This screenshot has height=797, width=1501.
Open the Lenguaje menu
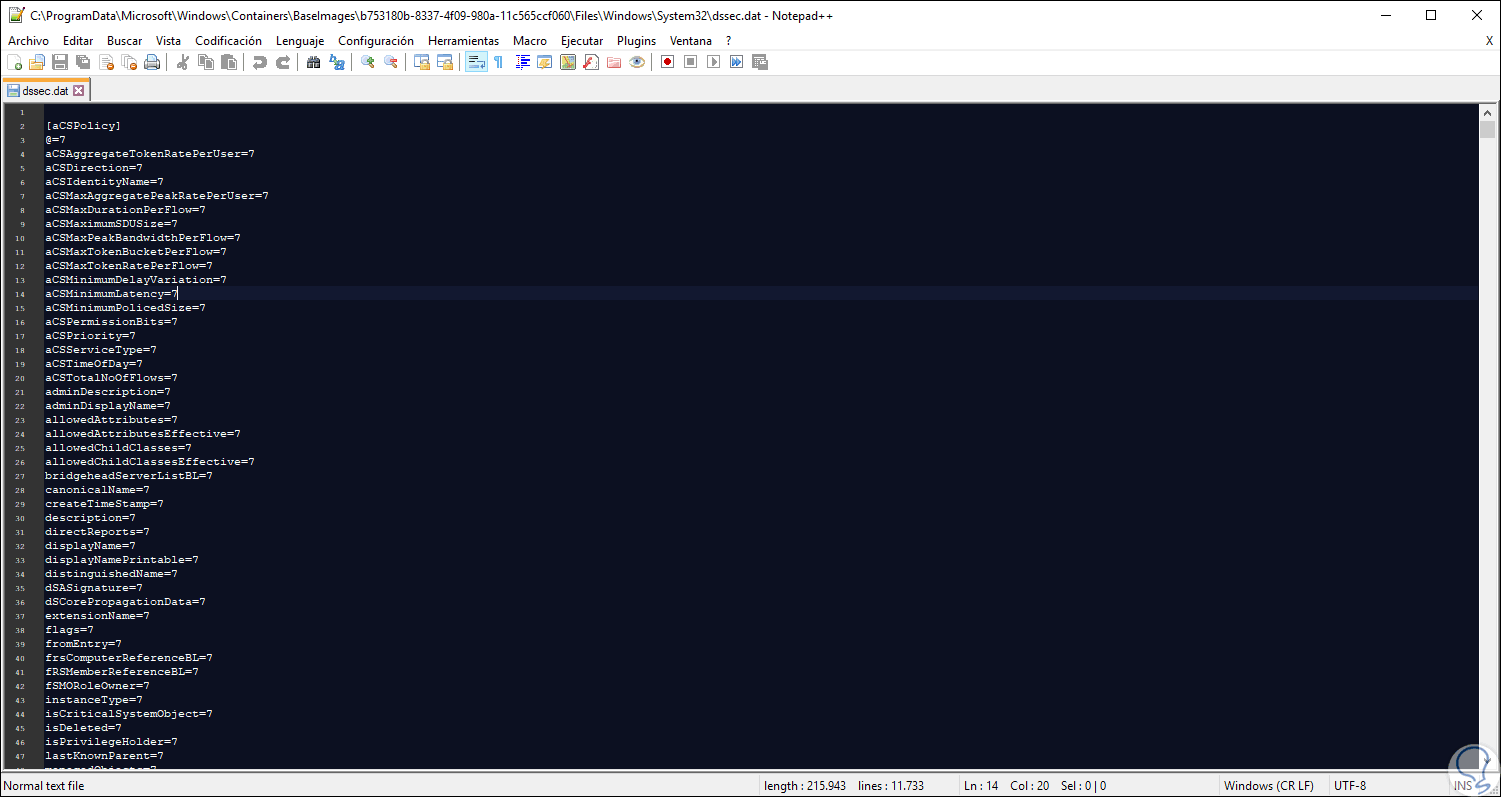pyautogui.click(x=300, y=41)
